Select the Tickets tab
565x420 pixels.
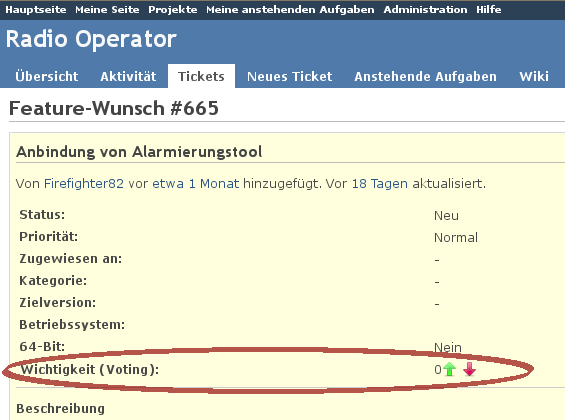tap(201, 76)
